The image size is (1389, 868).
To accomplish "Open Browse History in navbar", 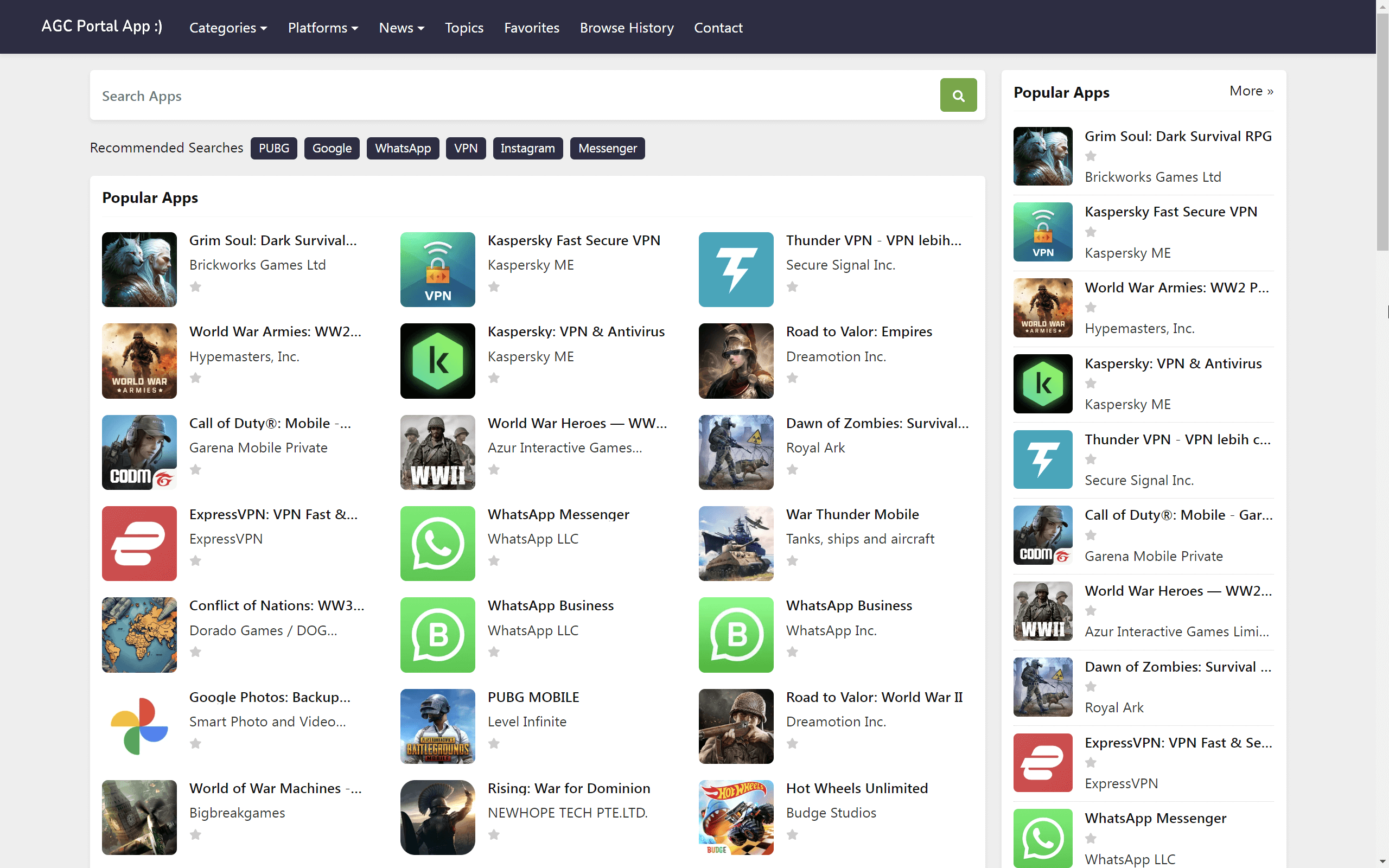I will click(627, 28).
